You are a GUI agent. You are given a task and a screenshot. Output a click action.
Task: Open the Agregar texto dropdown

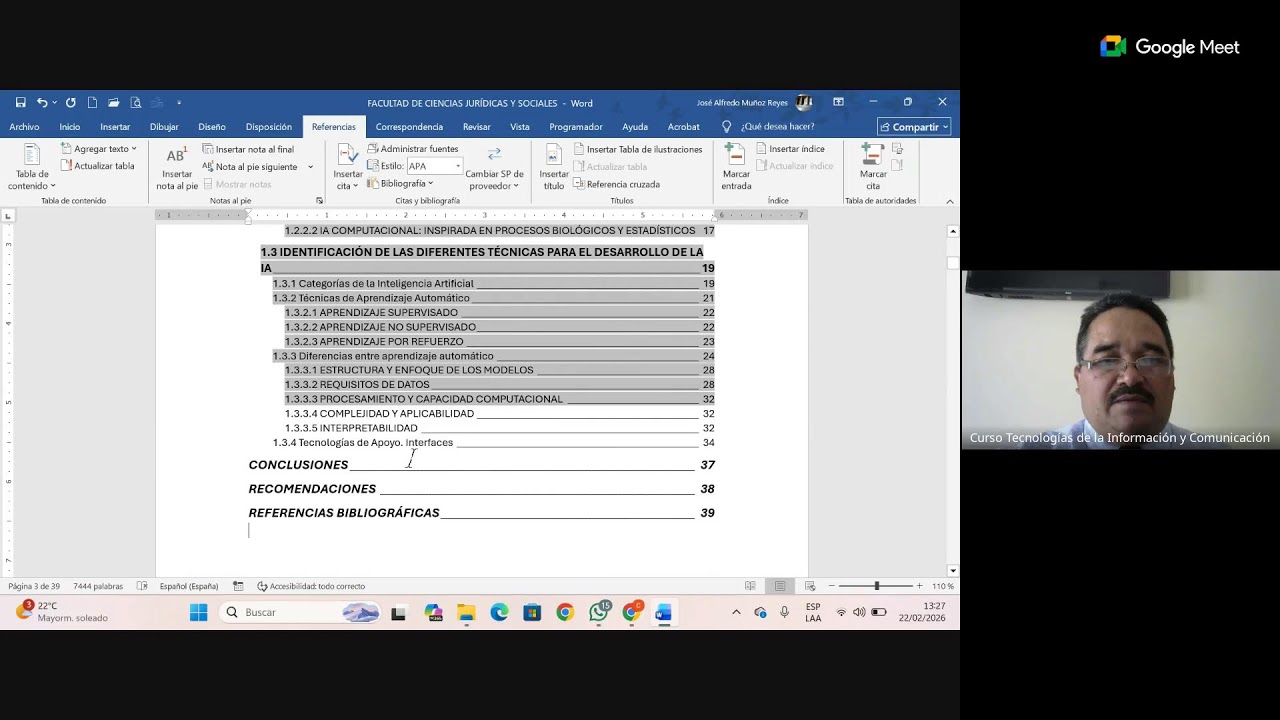[x=99, y=149]
